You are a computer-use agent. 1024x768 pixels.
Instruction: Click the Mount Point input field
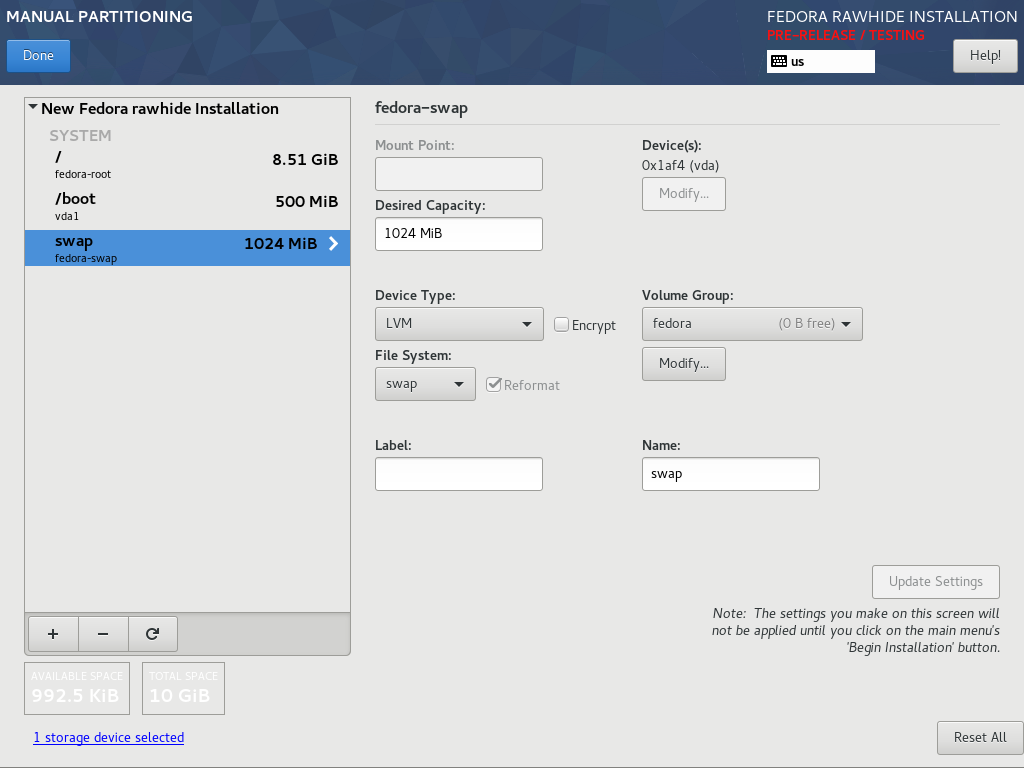459,174
